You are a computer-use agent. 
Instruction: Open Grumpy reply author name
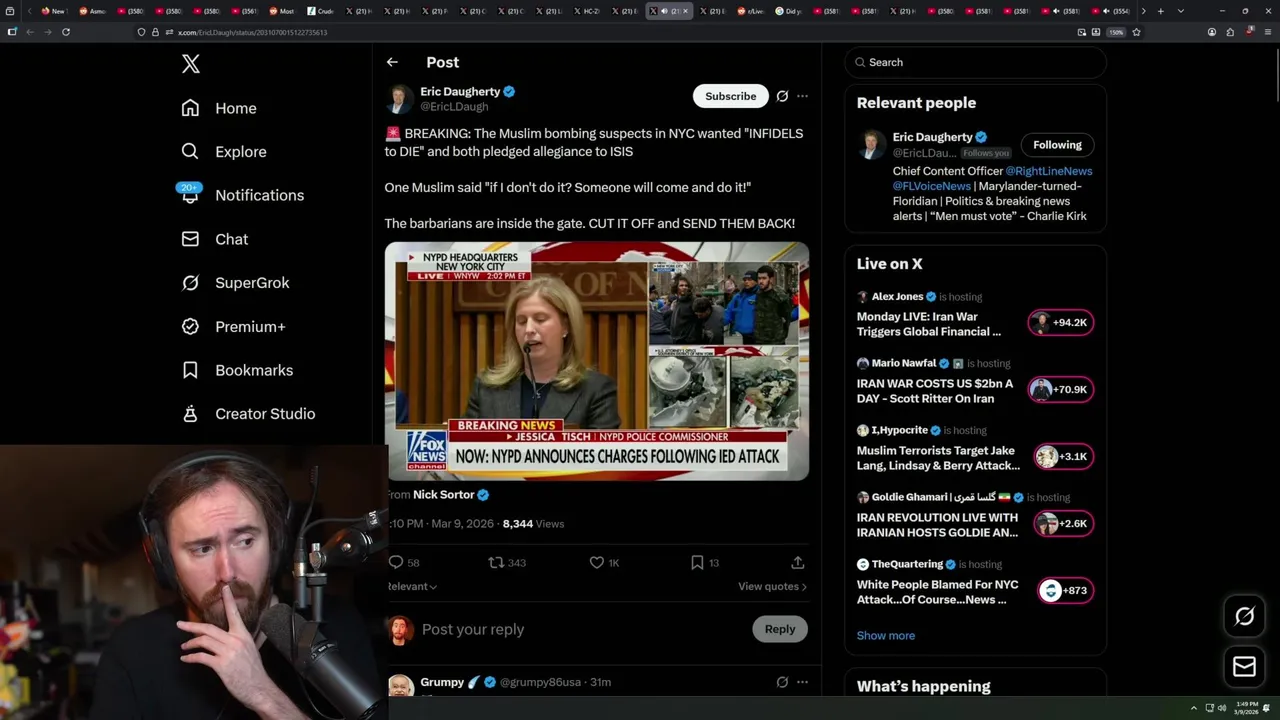pos(442,682)
